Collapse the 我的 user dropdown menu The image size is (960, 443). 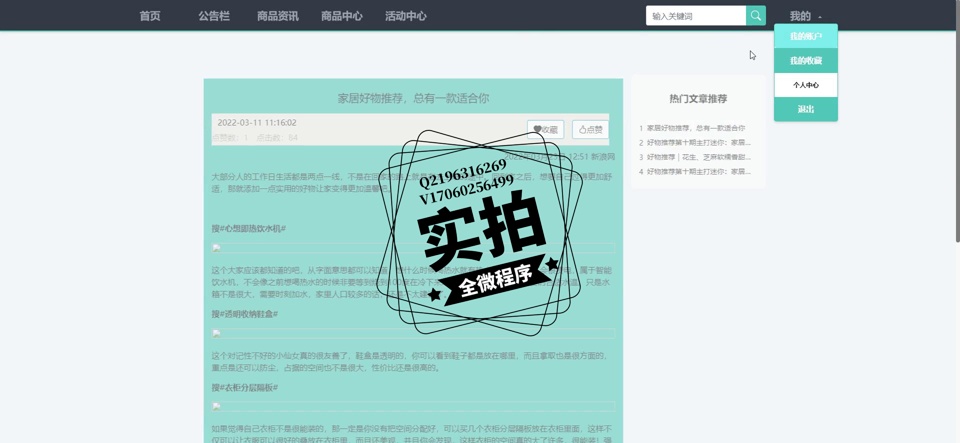point(805,16)
